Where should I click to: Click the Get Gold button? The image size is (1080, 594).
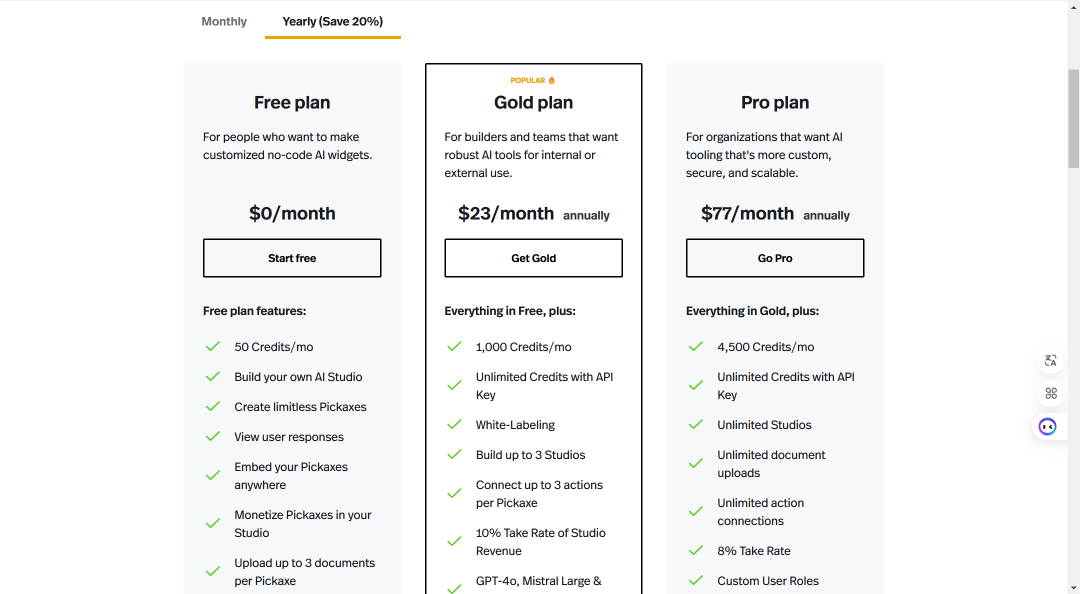coord(533,258)
